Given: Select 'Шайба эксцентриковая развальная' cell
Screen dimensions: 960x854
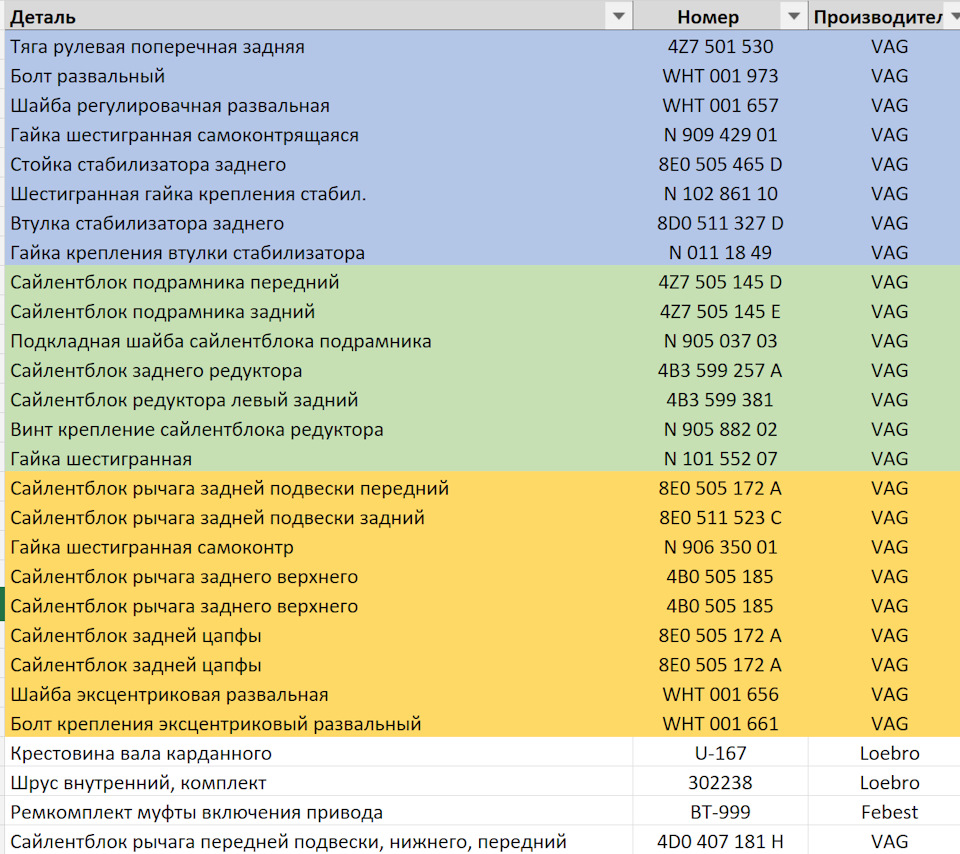Looking at the screenshot, I should click(169, 694).
